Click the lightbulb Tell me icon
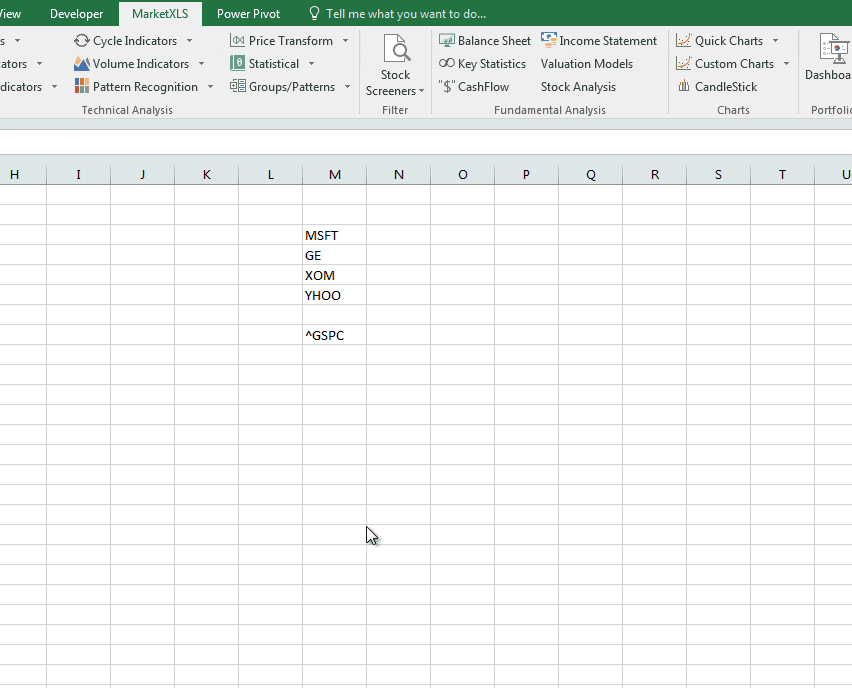The image size is (852, 688). pos(314,14)
